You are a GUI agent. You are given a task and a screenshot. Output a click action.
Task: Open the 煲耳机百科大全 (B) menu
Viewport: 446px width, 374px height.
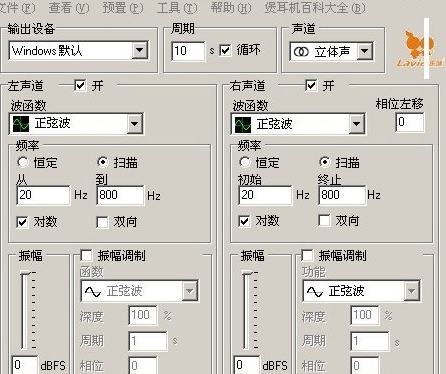(315, 8)
